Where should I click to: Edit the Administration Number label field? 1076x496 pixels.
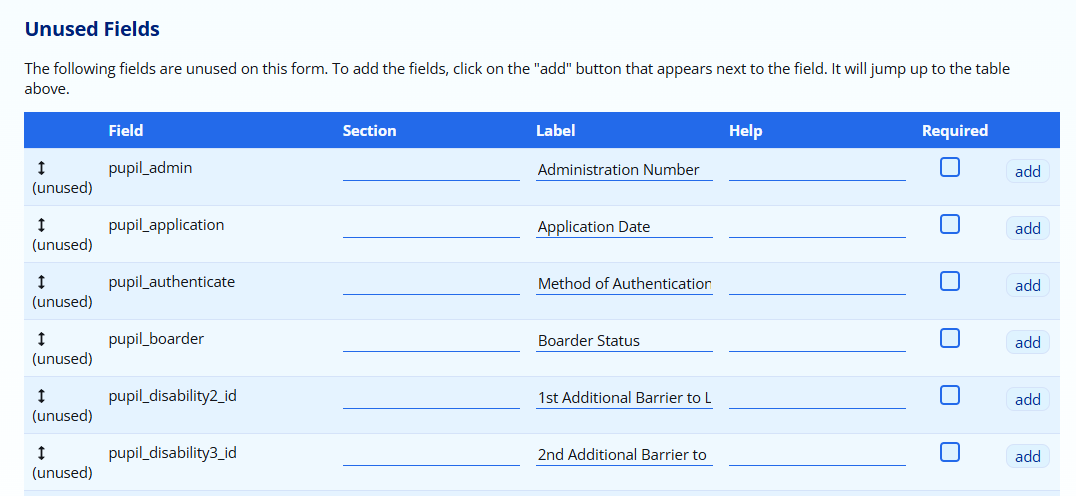click(x=624, y=169)
